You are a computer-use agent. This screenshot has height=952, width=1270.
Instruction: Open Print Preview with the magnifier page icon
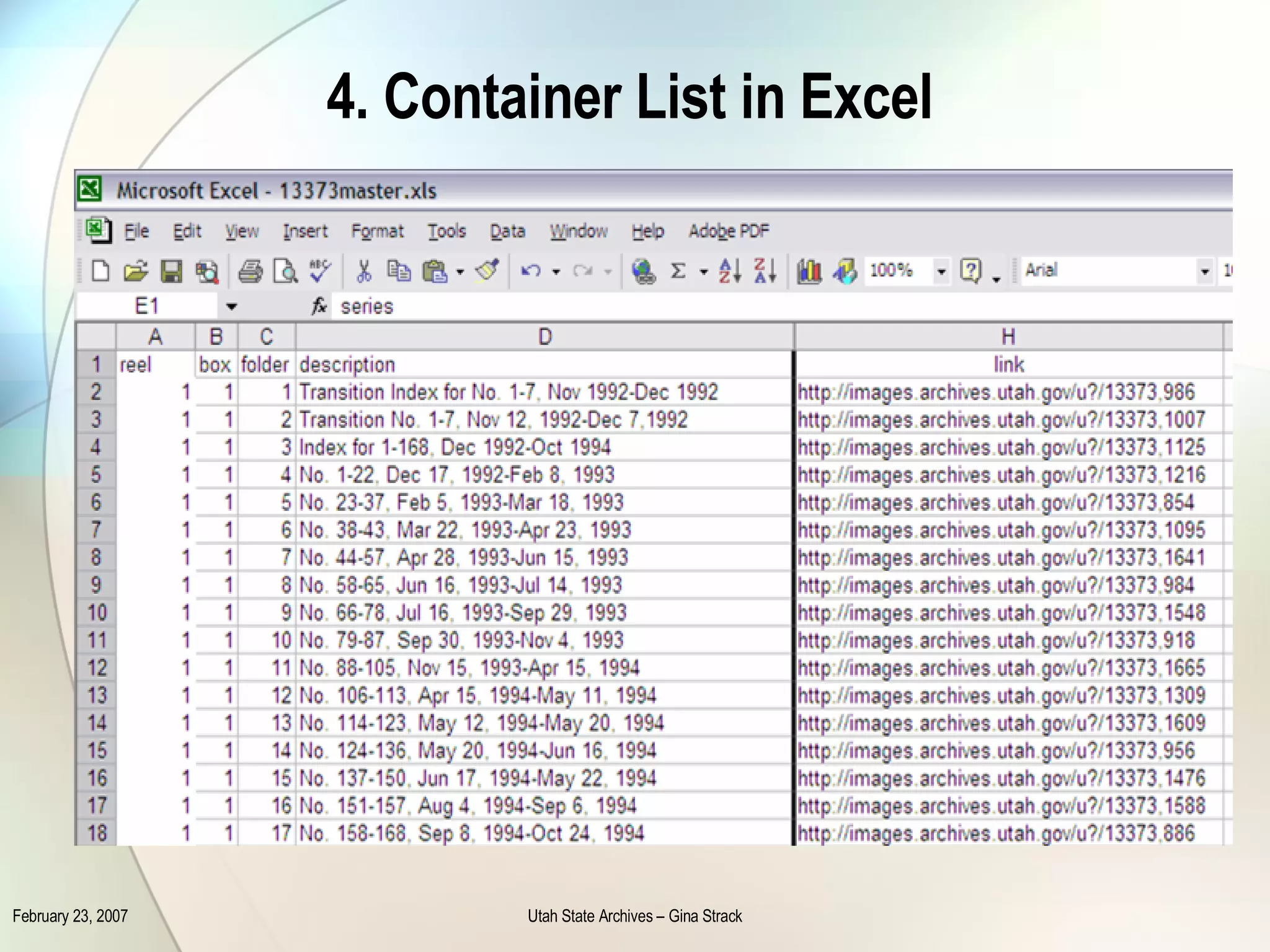tap(286, 271)
